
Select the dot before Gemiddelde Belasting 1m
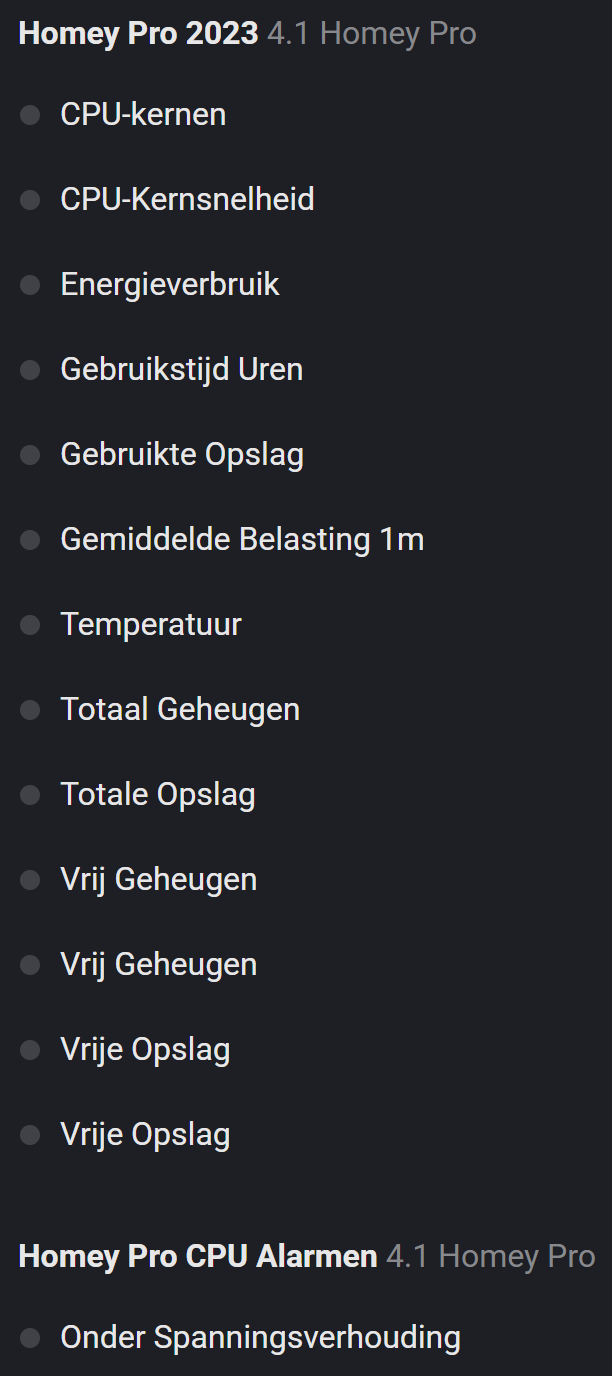pyautogui.click(x=30, y=540)
